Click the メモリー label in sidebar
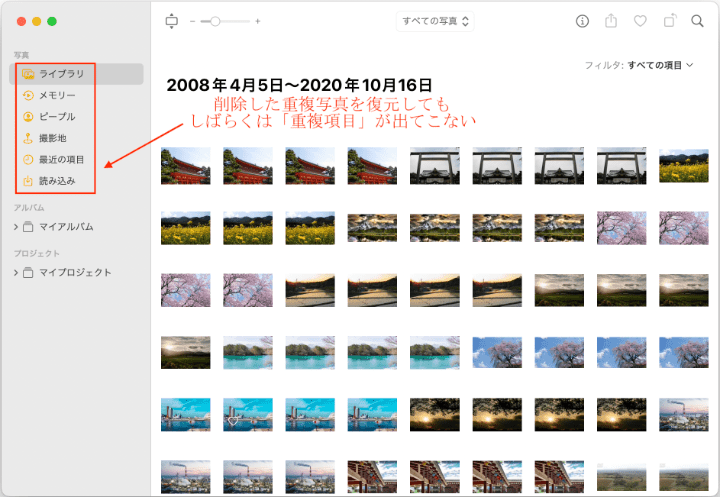The height and width of the screenshot is (497, 720). (57, 96)
